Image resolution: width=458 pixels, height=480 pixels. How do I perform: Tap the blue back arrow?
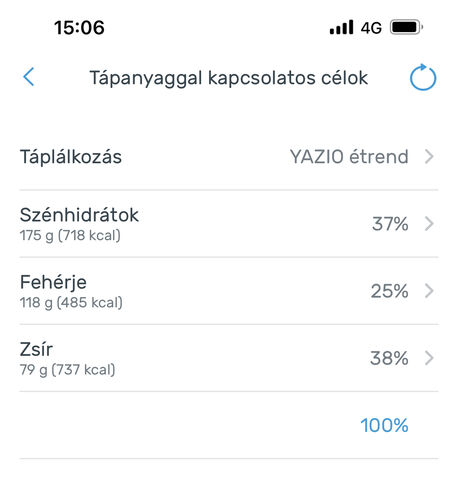pos(29,77)
